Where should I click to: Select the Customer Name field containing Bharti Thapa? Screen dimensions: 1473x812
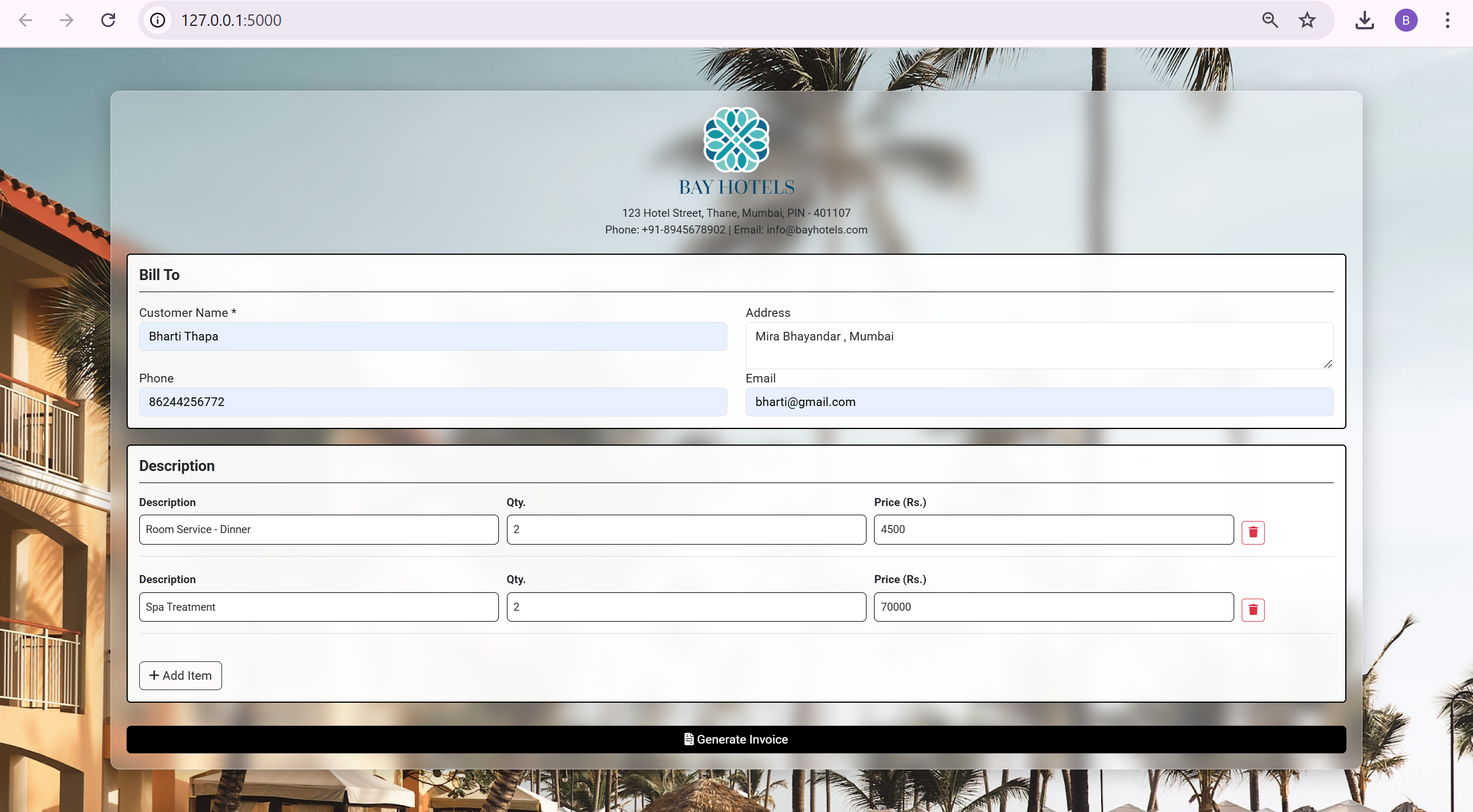point(432,336)
